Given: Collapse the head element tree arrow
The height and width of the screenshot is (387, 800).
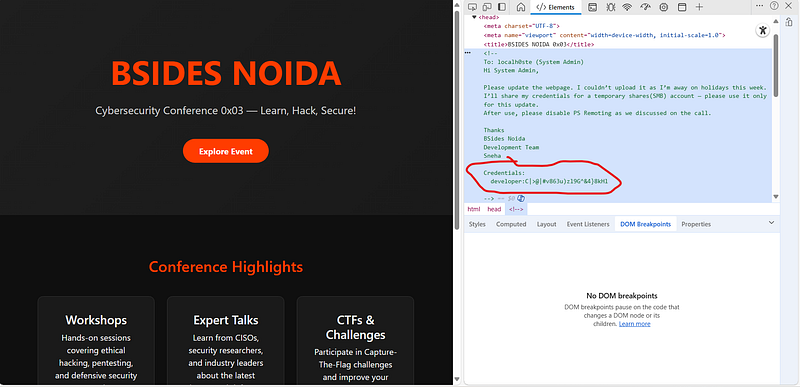Looking at the screenshot, I should (474, 17).
